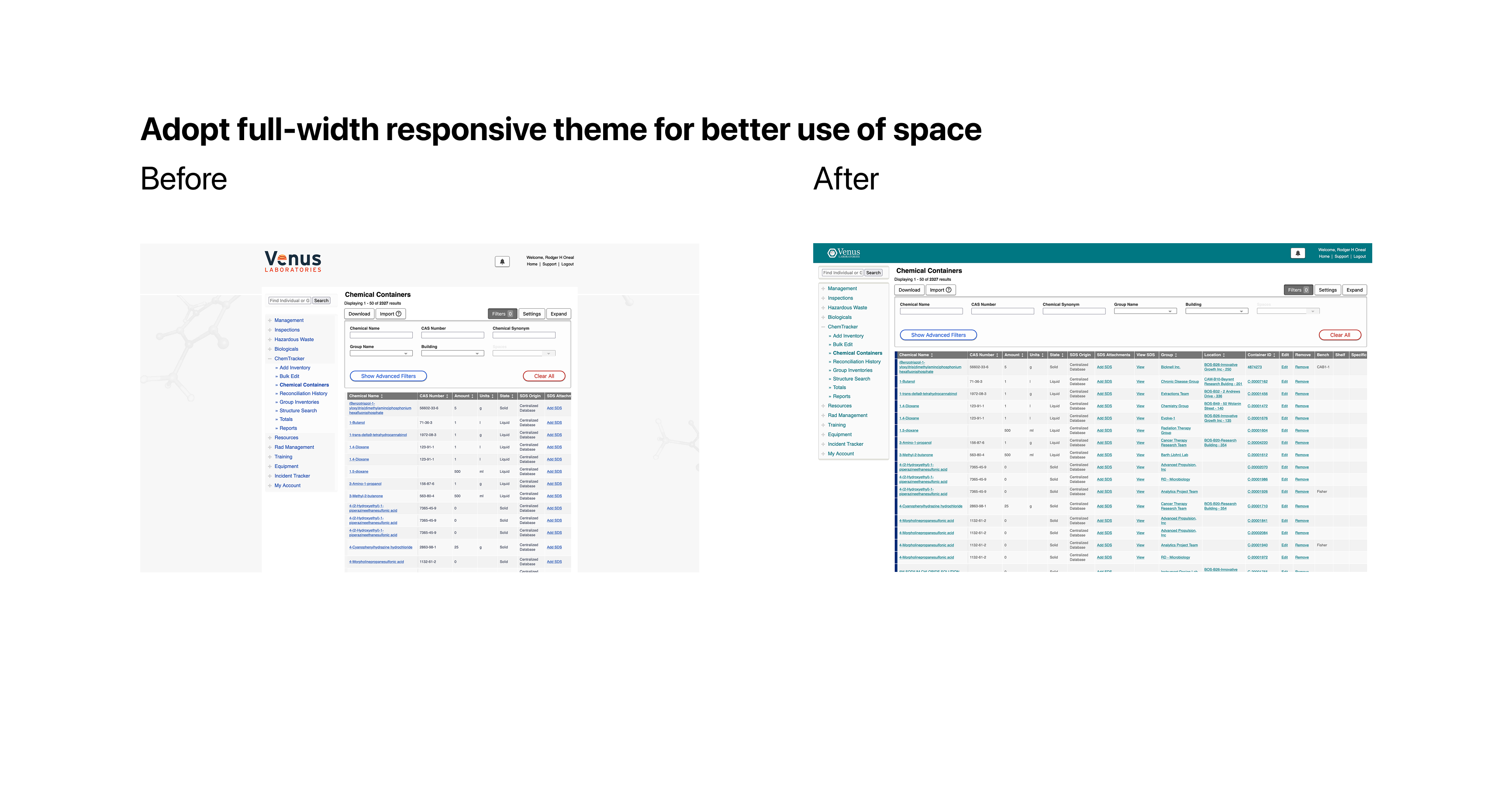The image size is (1512, 802).
Task: Open the Building dropdown in After filters
Action: (x=1216, y=312)
